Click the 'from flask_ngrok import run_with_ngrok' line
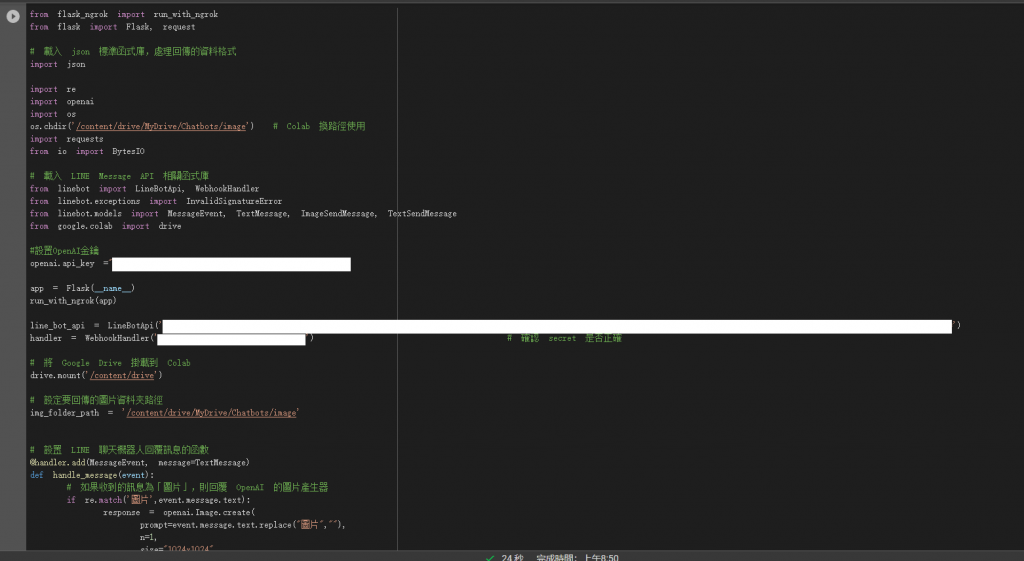Viewport: 1024px width, 561px height. (124, 14)
